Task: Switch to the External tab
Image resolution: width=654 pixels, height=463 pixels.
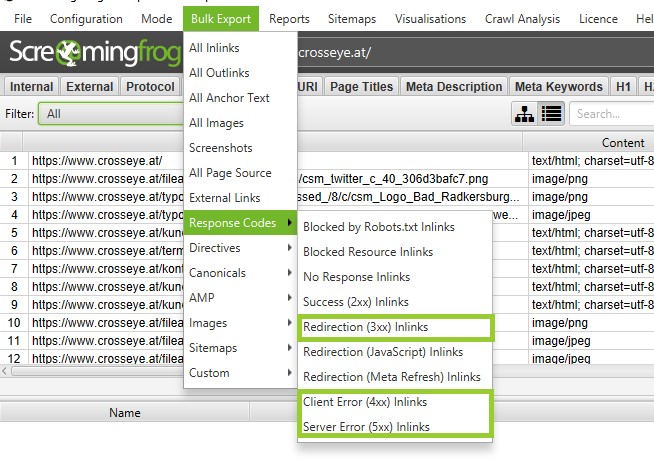Action: tap(90, 86)
